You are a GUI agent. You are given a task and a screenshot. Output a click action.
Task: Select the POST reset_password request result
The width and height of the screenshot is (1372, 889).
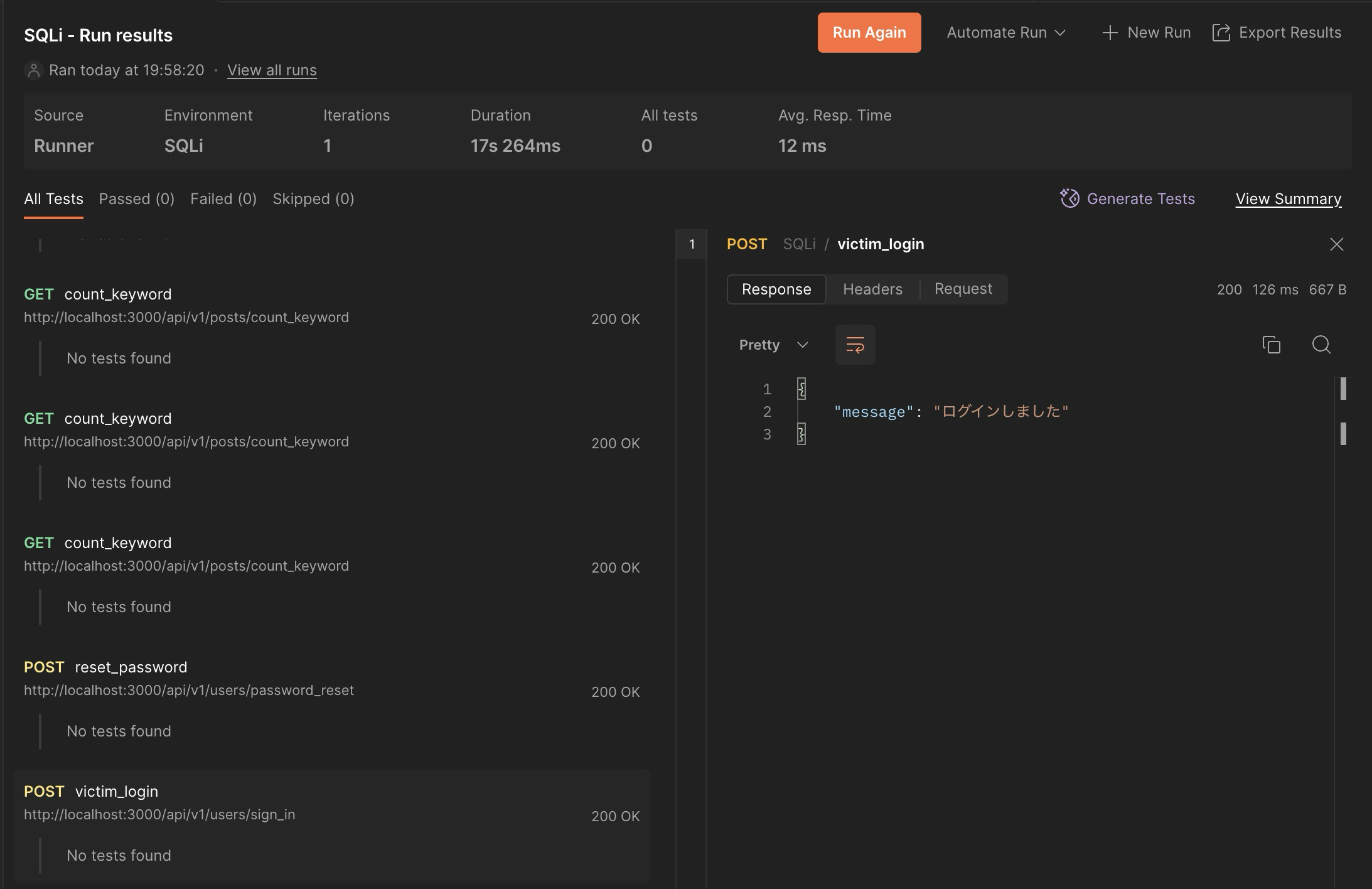pos(131,667)
